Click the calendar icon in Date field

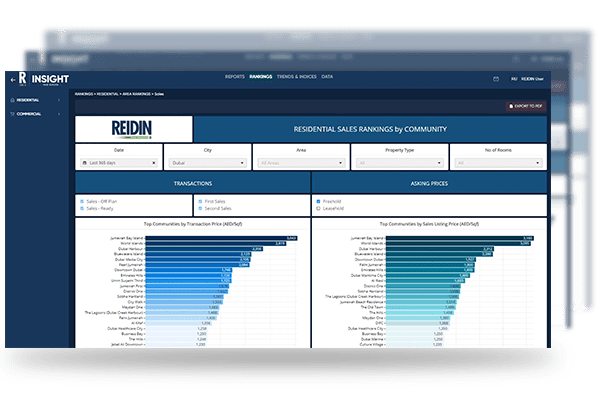click(84, 163)
